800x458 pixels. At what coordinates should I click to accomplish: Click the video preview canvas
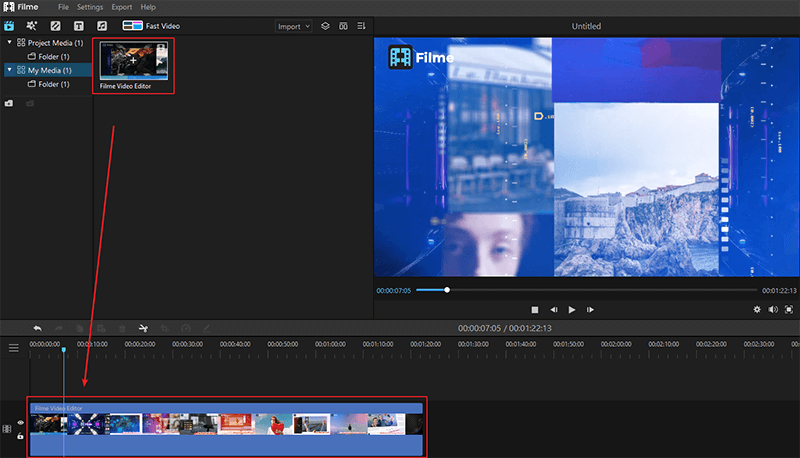[x=587, y=157]
